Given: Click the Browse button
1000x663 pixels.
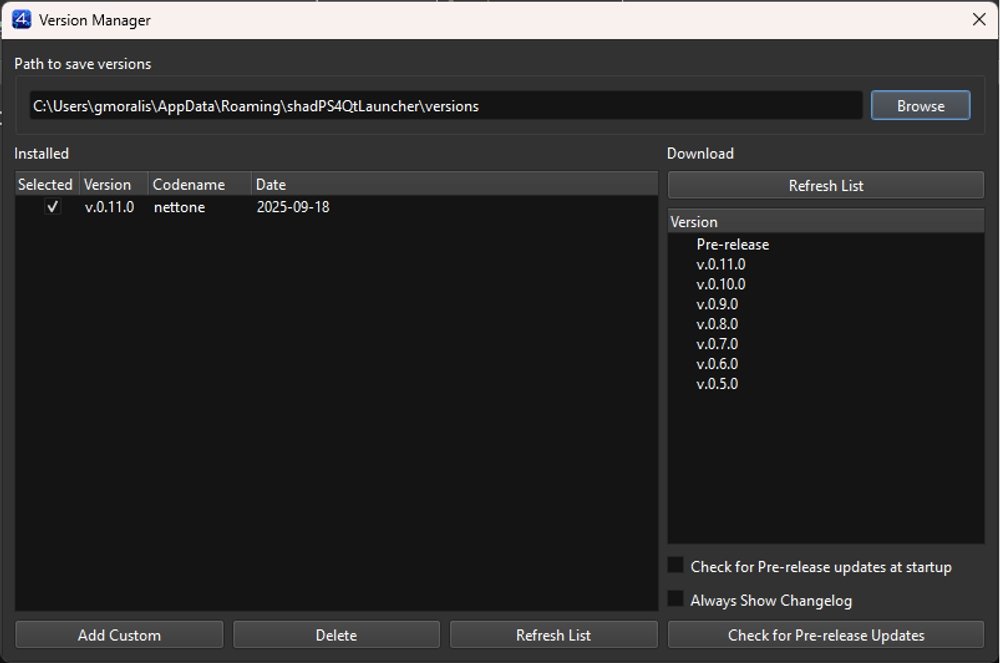Looking at the screenshot, I should click(920, 106).
